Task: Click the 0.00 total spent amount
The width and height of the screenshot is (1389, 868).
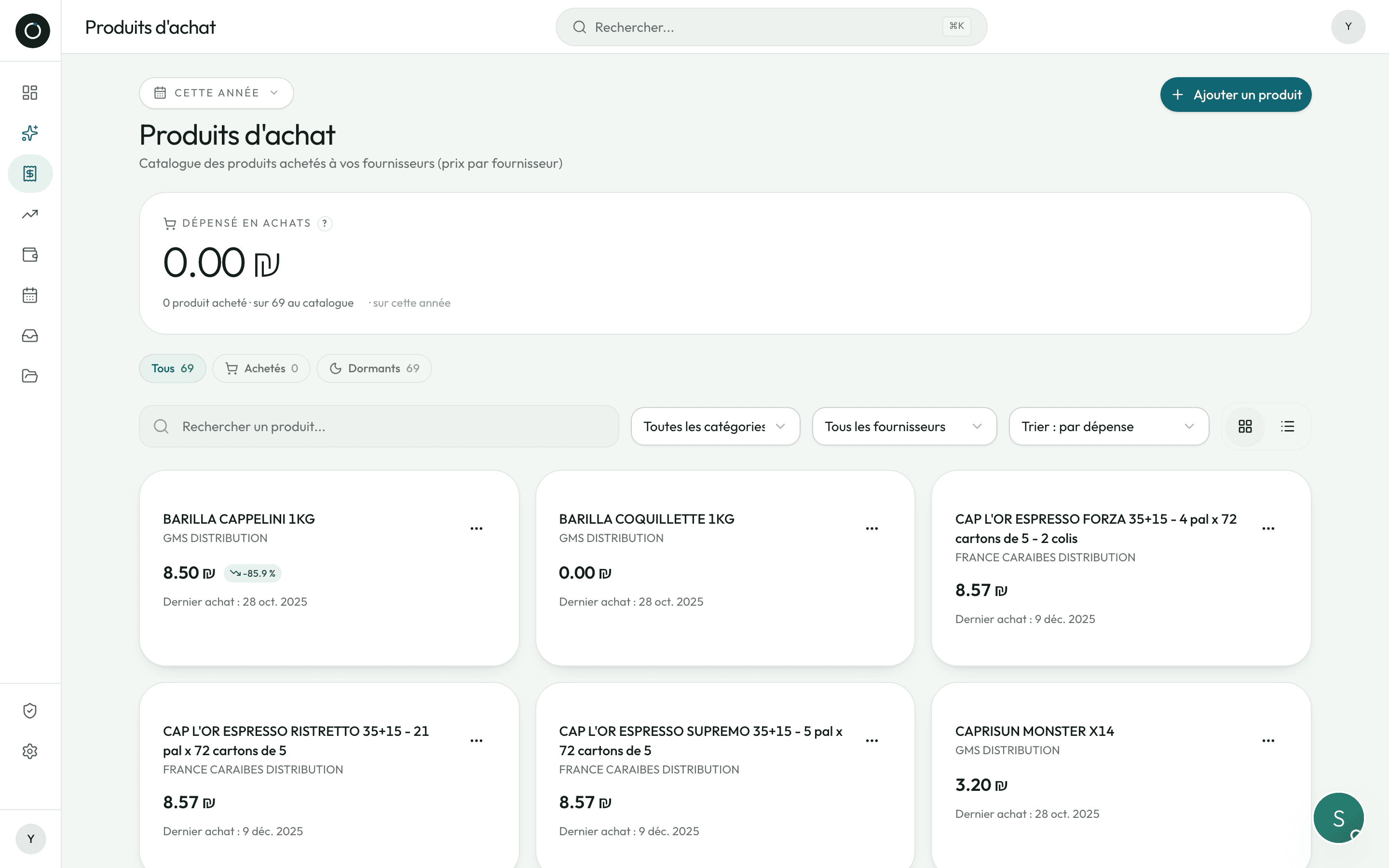Action: pos(221,263)
